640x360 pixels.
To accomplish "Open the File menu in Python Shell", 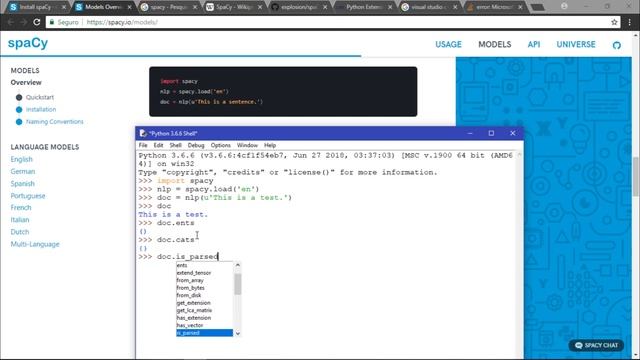I will [143, 145].
